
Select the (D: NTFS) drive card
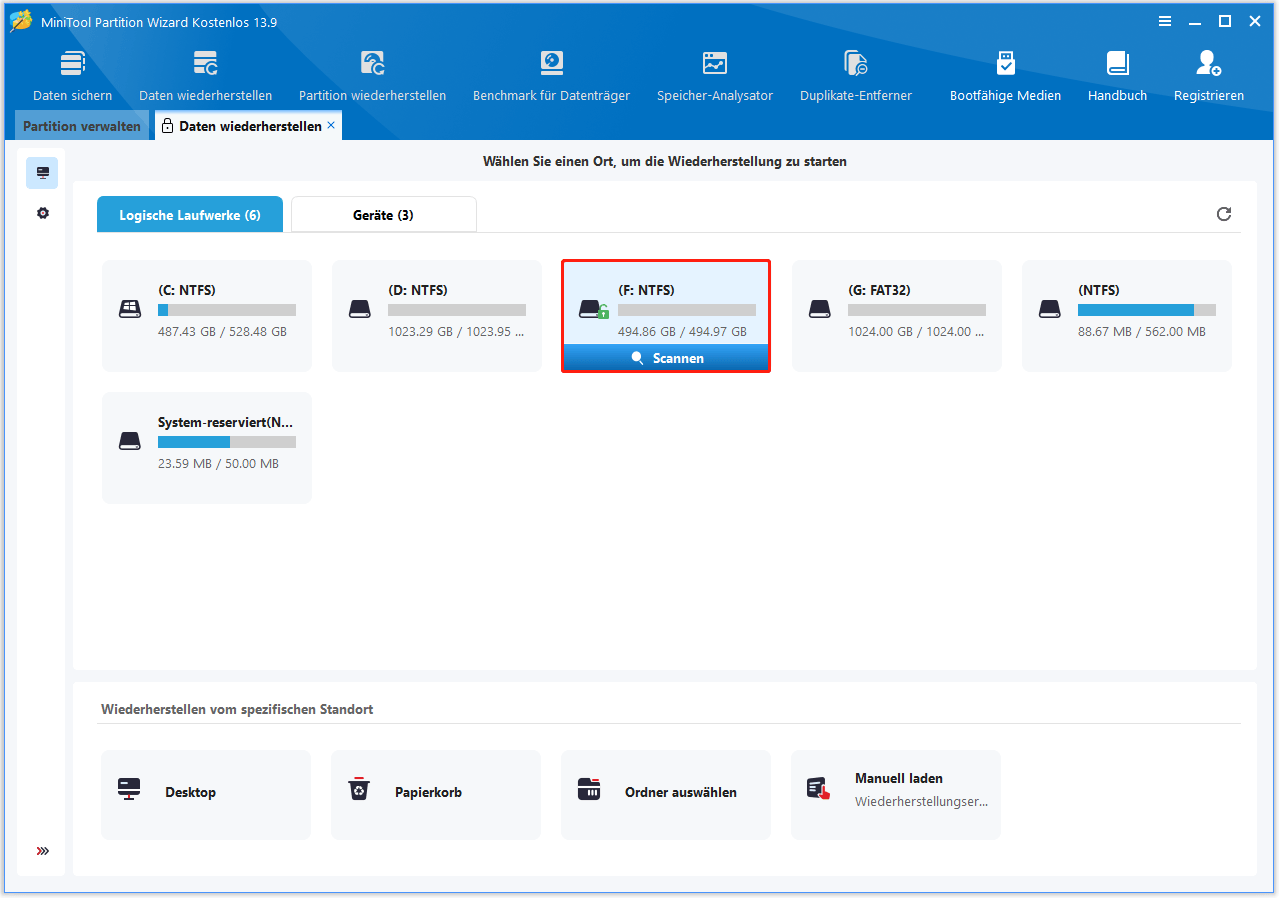click(437, 316)
